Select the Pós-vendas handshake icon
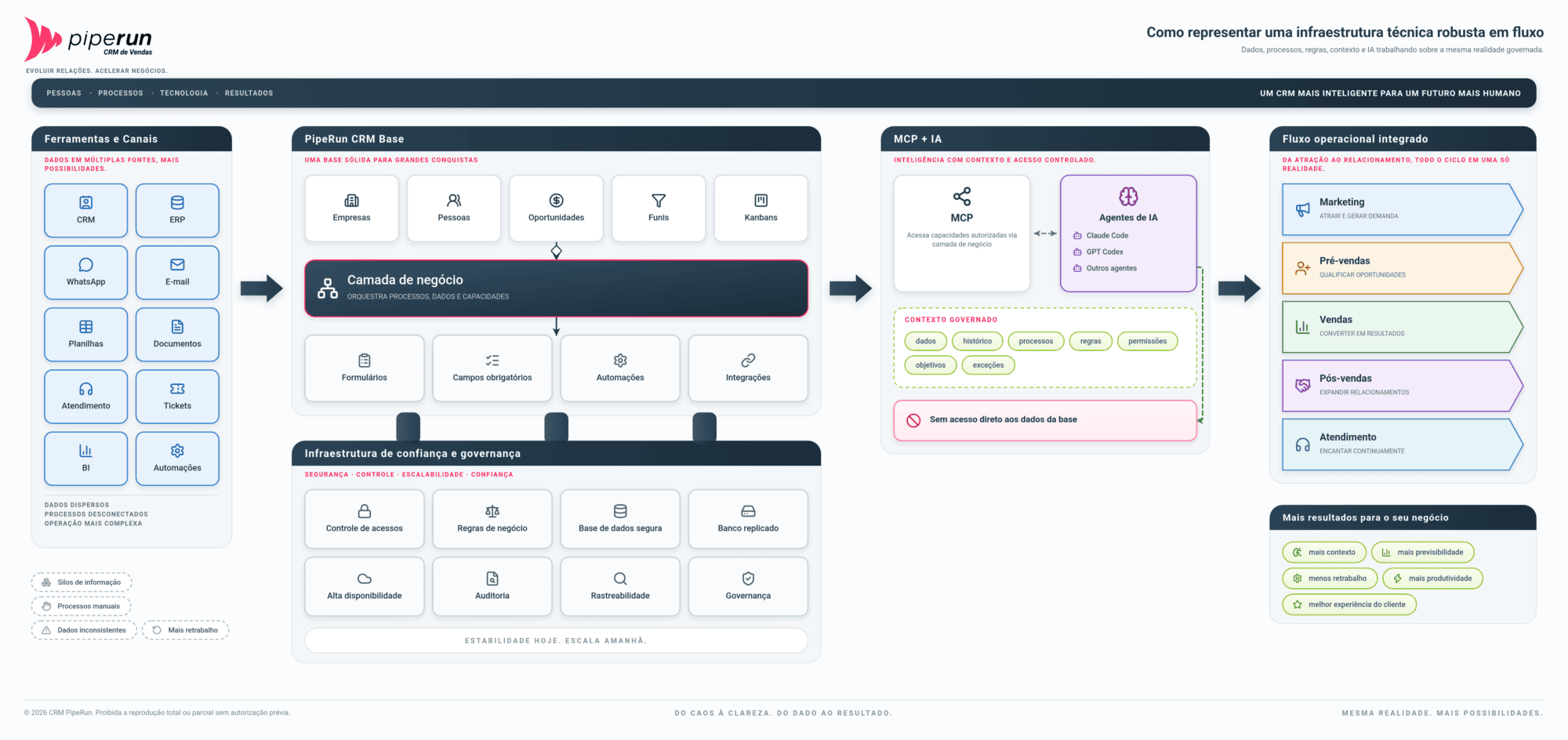This screenshot has height=740, width=1568. point(1303,386)
